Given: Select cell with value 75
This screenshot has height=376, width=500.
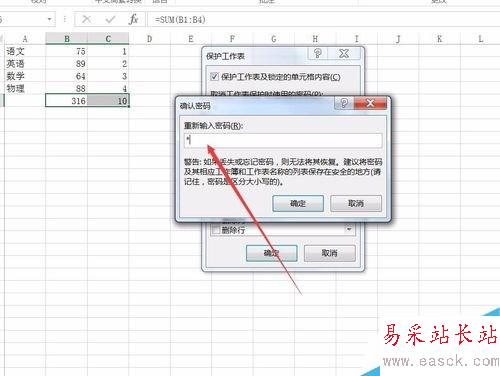Looking at the screenshot, I should pos(67,51).
